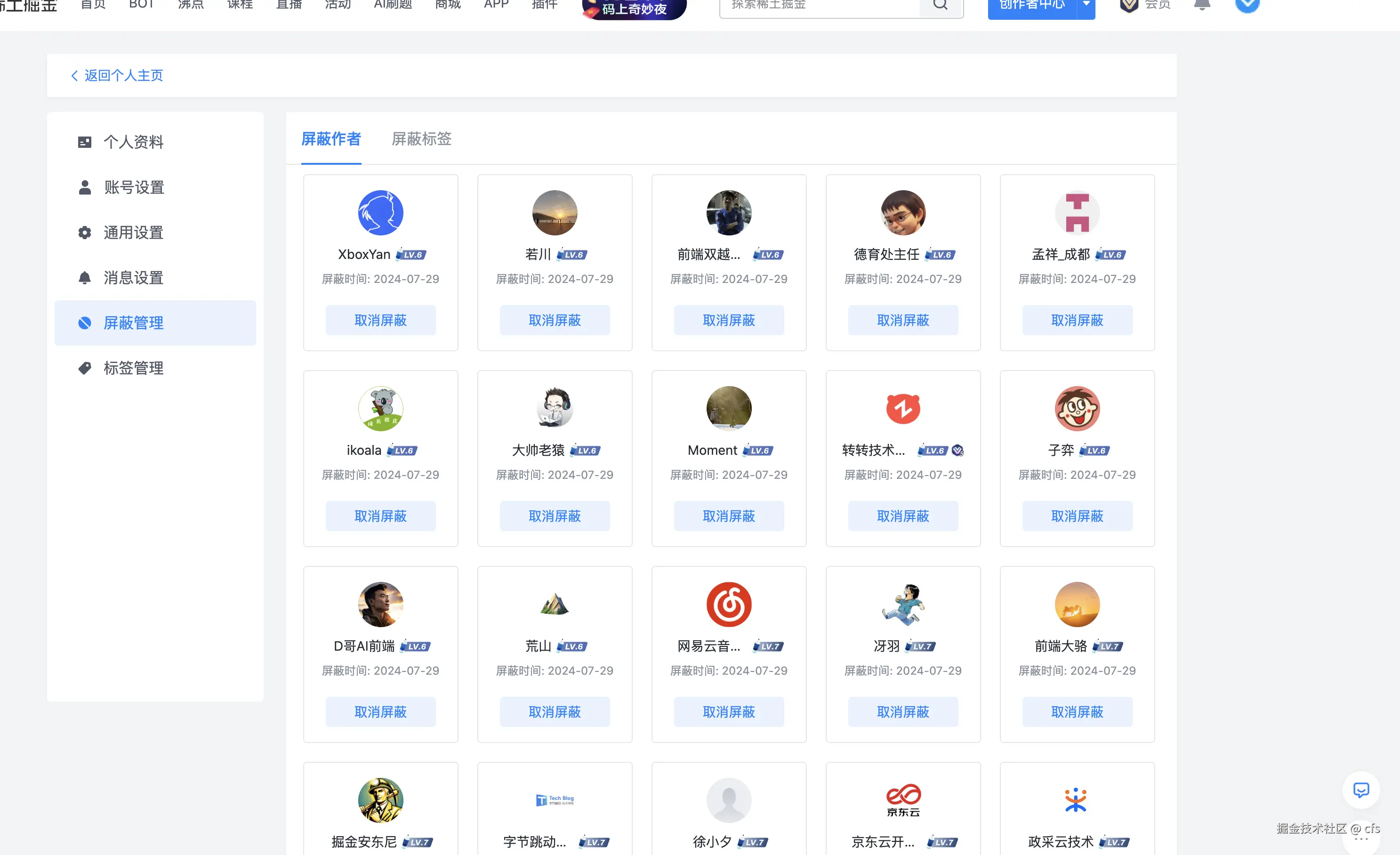Viewport: 1400px width, 855px height.
Task: Switch to the 屏蔽标签 tab
Action: pyautogui.click(x=421, y=139)
